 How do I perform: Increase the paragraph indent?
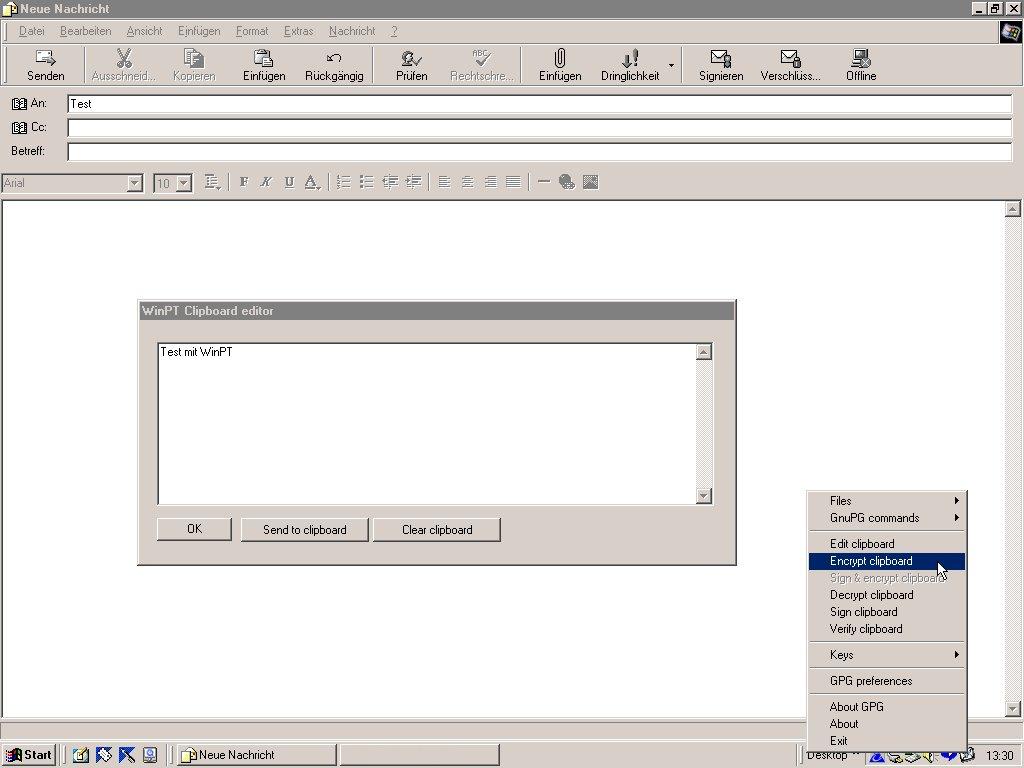(413, 182)
